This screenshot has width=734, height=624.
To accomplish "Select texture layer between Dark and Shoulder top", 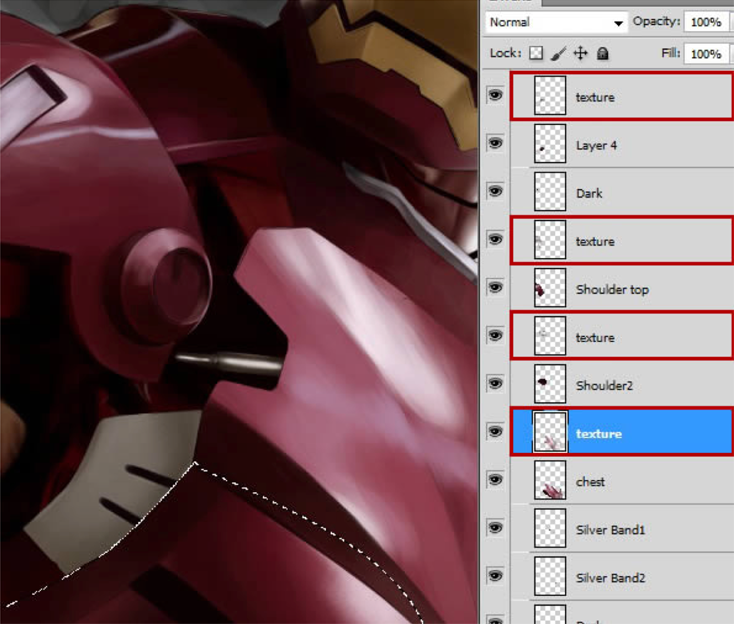I will tap(622, 240).
